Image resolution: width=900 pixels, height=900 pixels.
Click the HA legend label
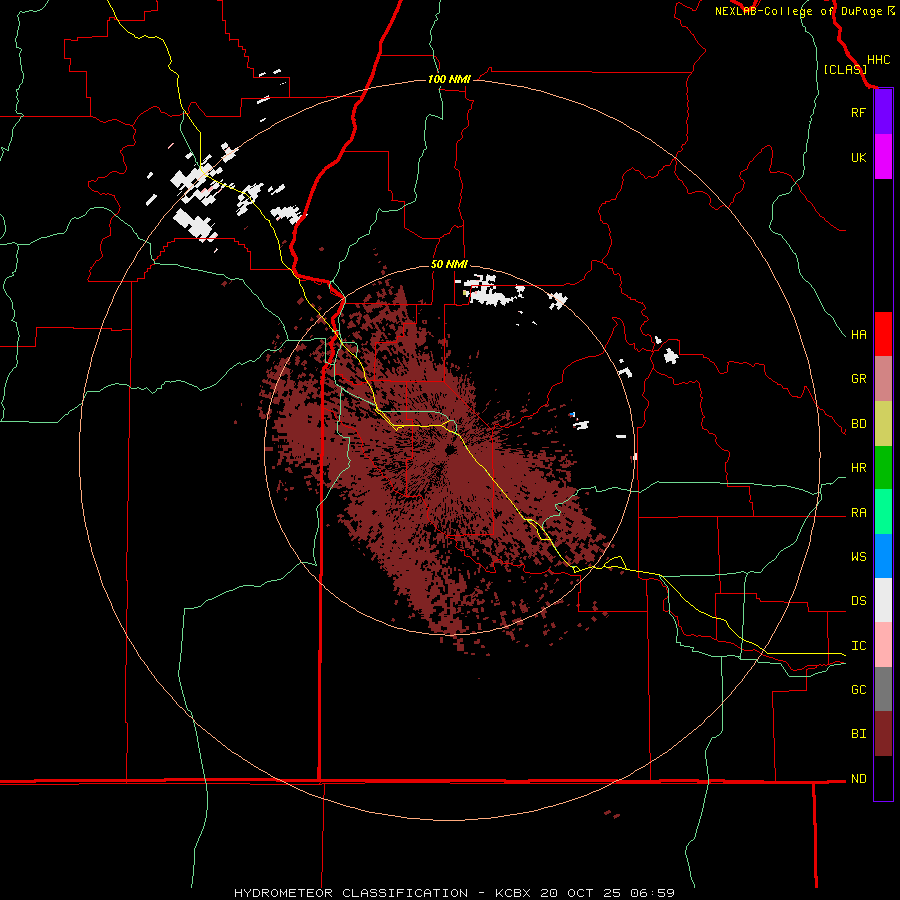(858, 334)
